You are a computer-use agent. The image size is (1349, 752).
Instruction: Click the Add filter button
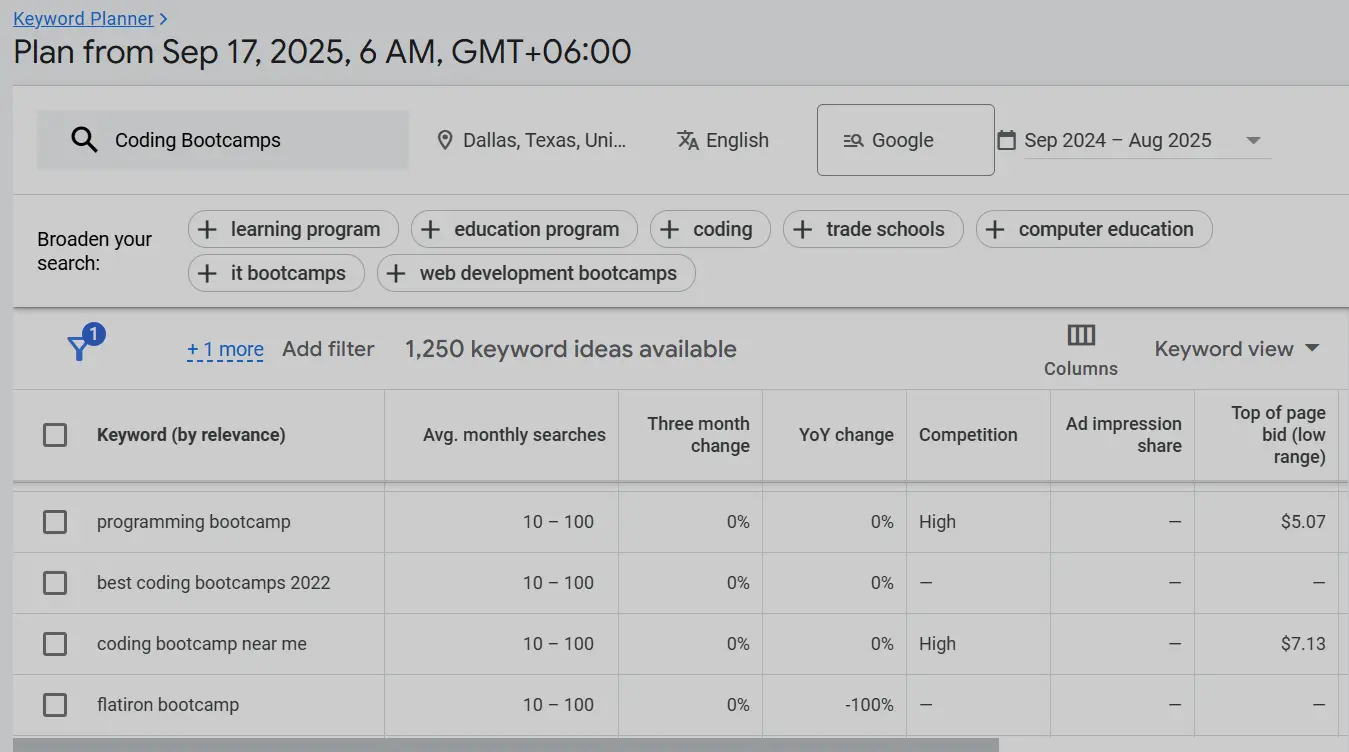(x=328, y=349)
